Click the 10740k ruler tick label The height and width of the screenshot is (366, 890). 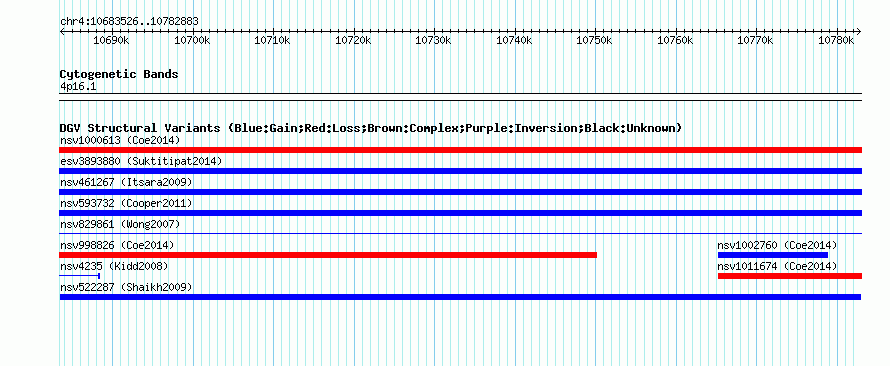[514, 41]
